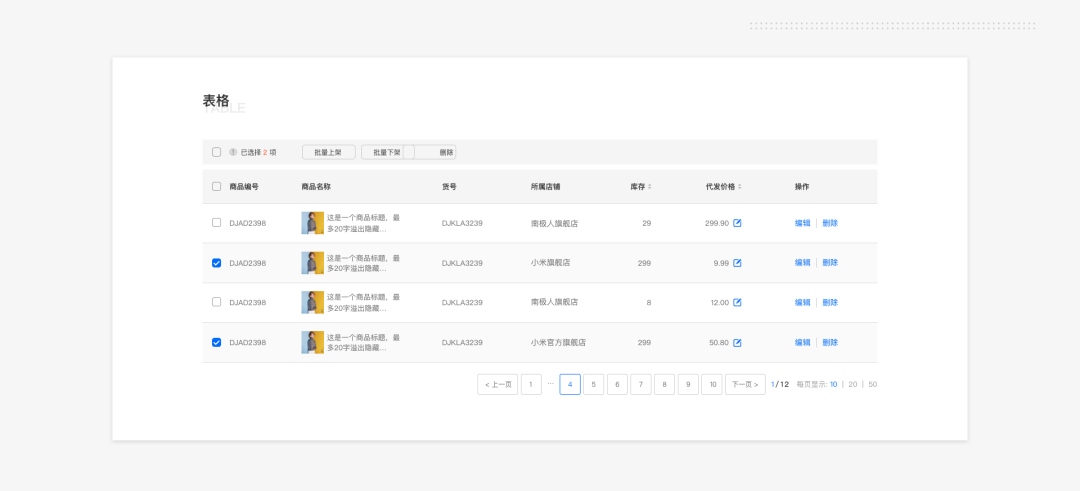Go to previous page with 上一页
The height and width of the screenshot is (491, 1080).
[497, 384]
